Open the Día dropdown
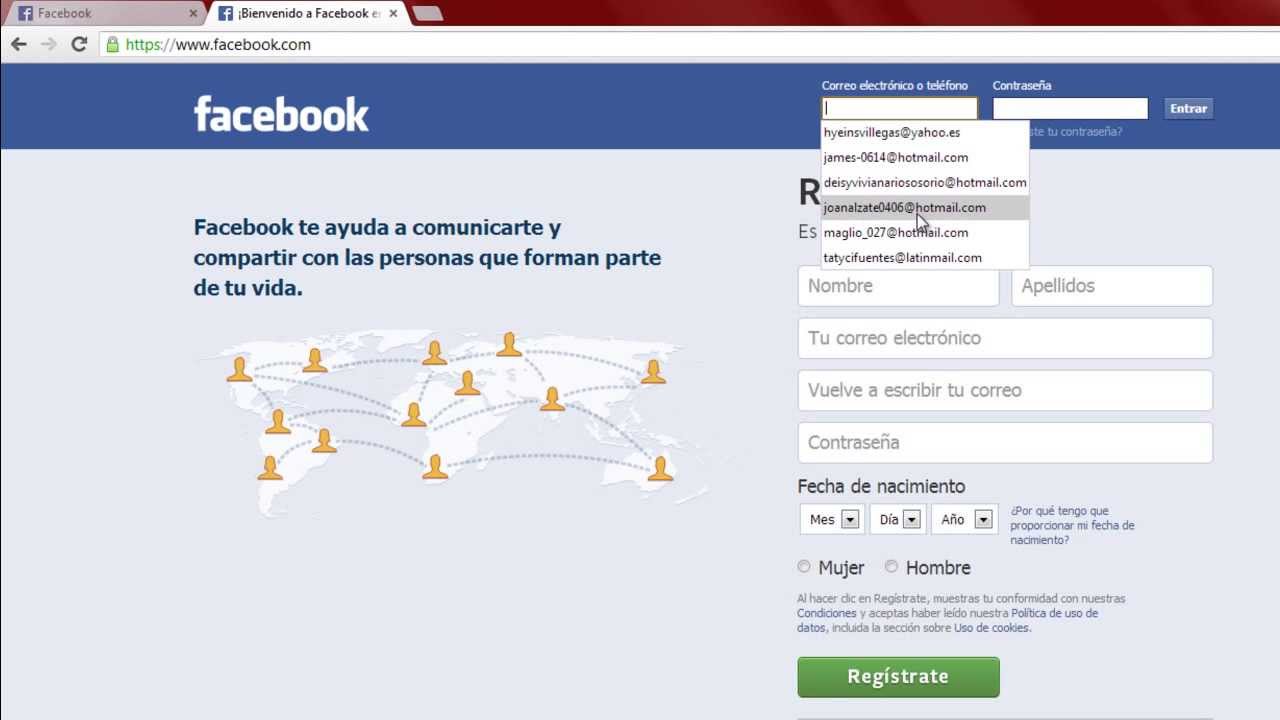The width and height of the screenshot is (1280, 720). point(896,519)
